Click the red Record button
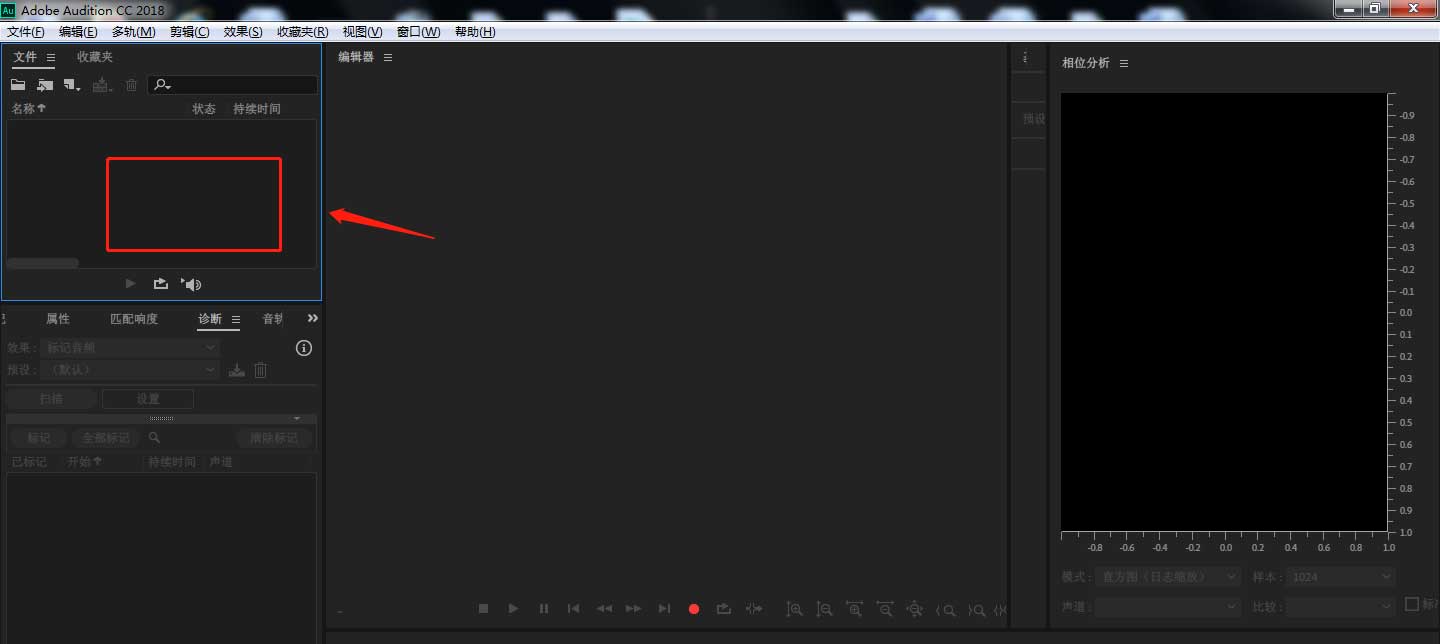1440x644 pixels. pos(694,608)
